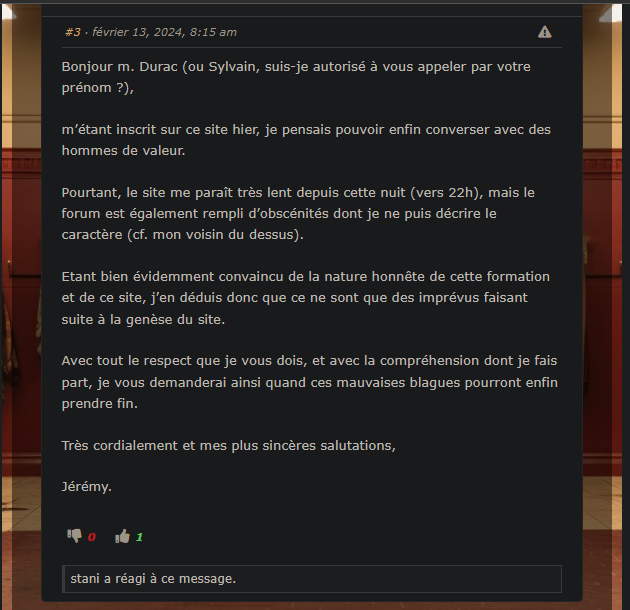Image resolution: width=630 pixels, height=610 pixels.
Task: Click the red dislike count showing 0
Action: click(92, 537)
